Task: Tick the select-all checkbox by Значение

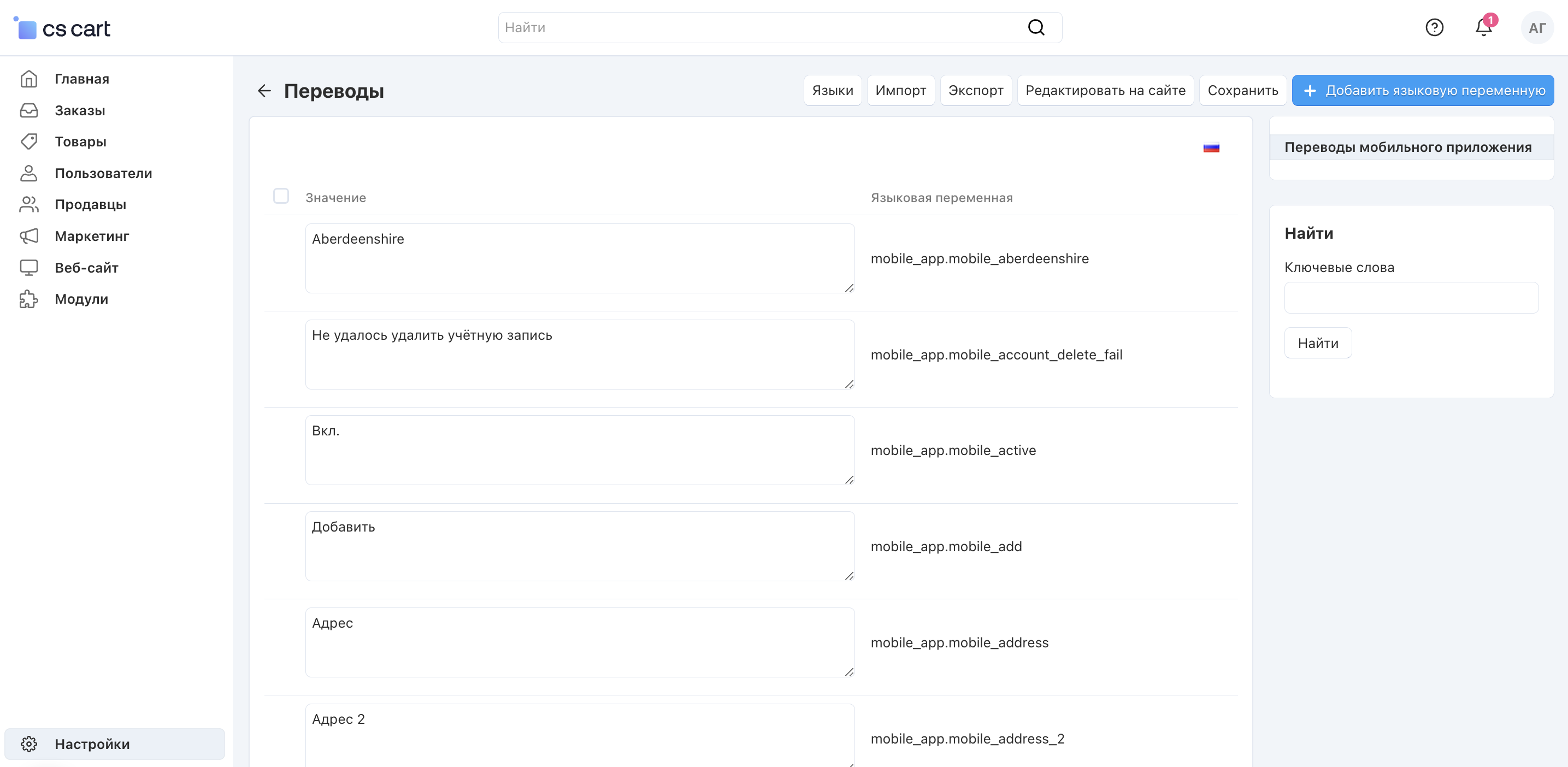Action: click(281, 196)
